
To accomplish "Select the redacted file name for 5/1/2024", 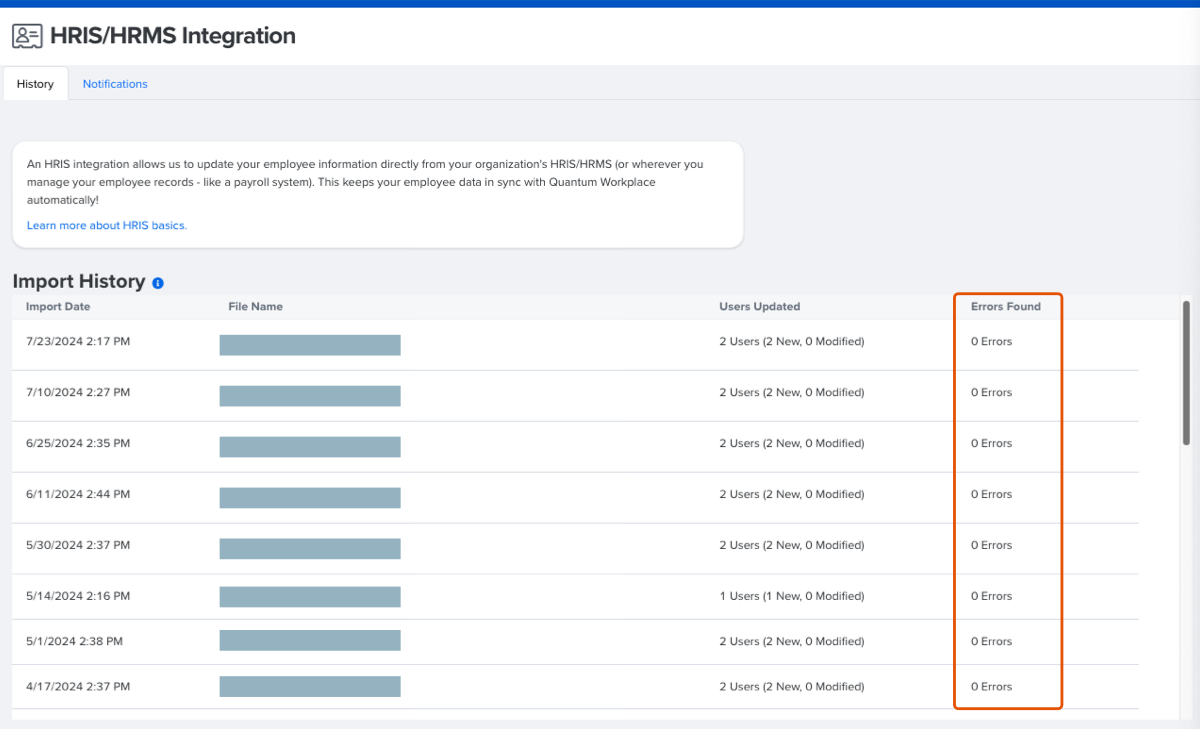I will click(x=309, y=640).
